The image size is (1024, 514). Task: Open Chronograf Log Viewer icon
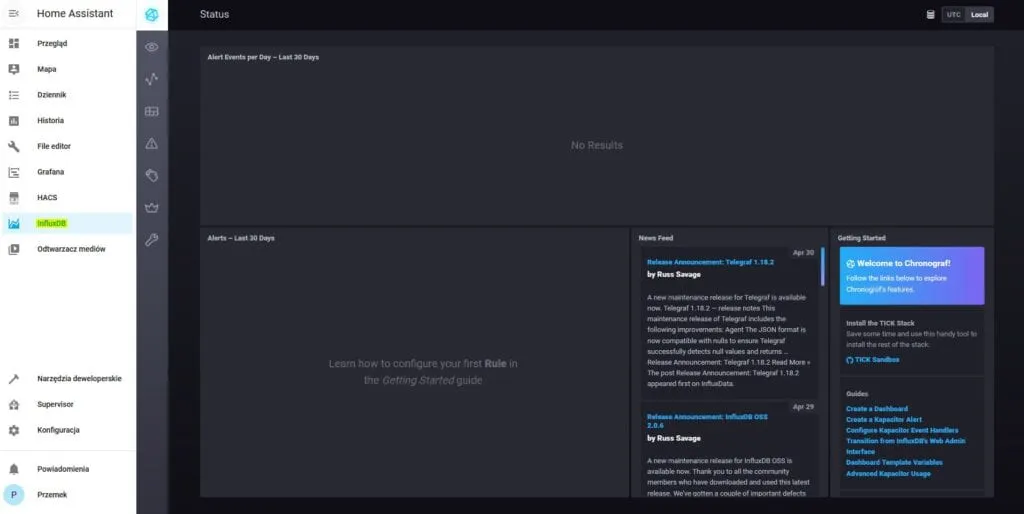[x=152, y=175]
